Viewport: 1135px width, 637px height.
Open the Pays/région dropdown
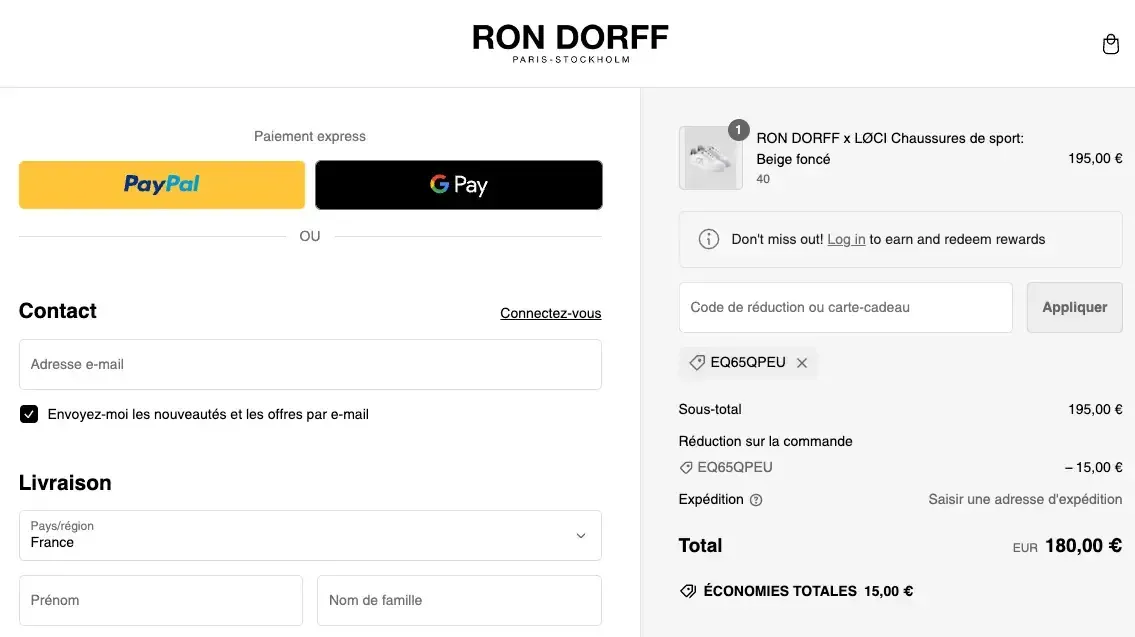[x=310, y=536]
